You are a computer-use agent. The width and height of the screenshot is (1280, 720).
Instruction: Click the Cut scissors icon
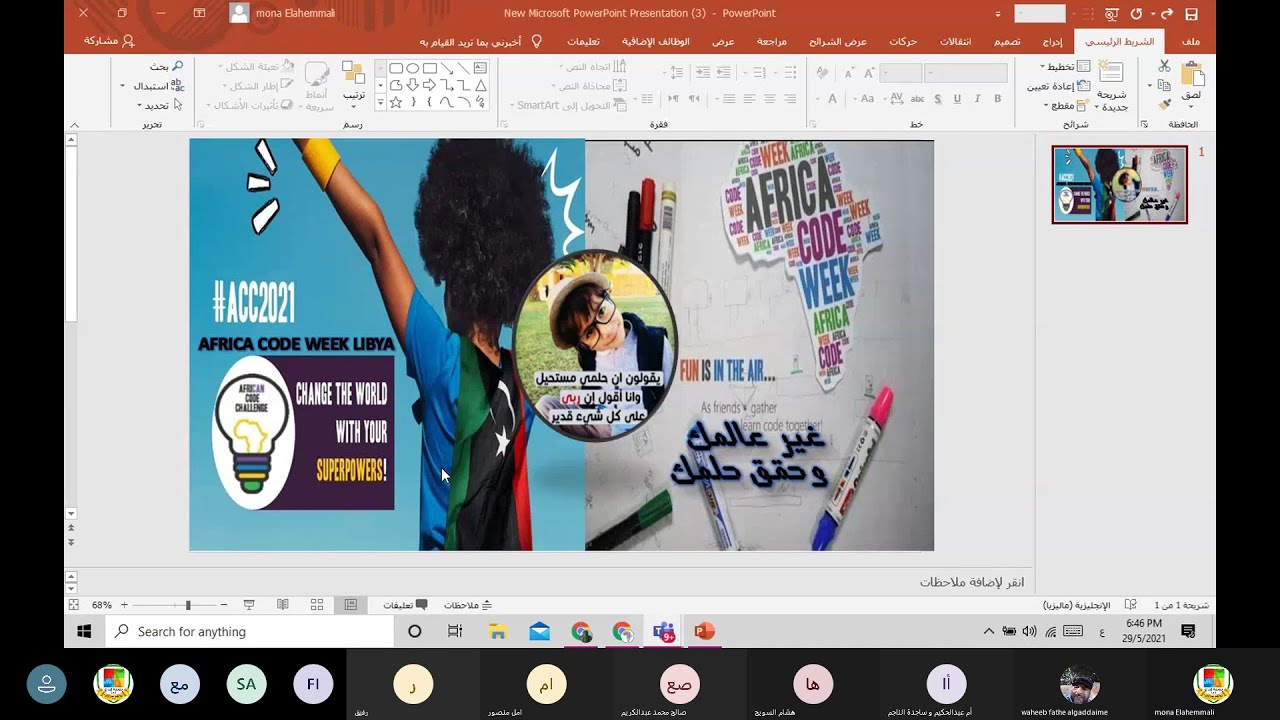(x=1164, y=65)
